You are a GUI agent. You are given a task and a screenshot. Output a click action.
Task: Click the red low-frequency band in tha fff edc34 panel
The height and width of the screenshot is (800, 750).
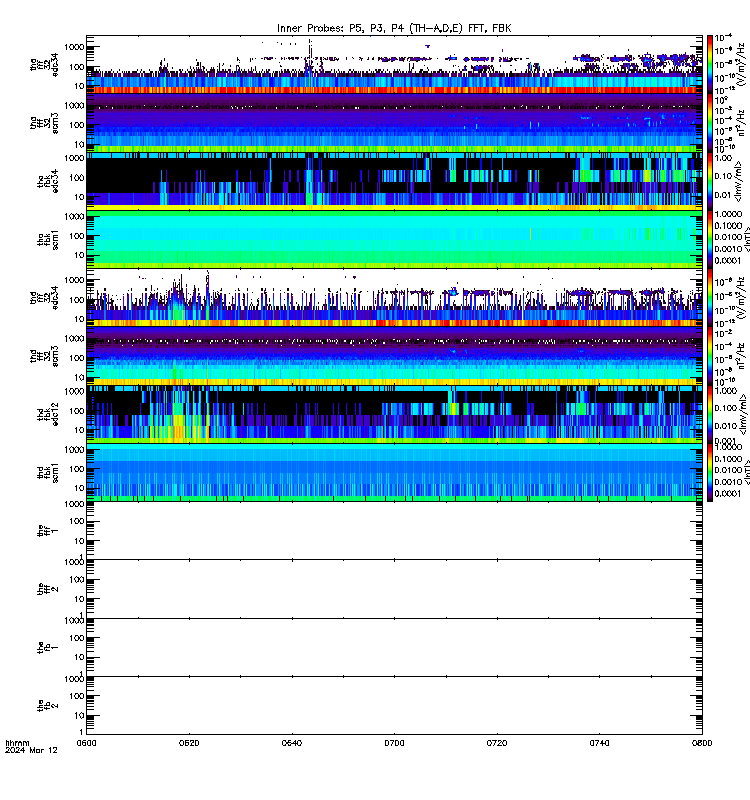click(394, 90)
